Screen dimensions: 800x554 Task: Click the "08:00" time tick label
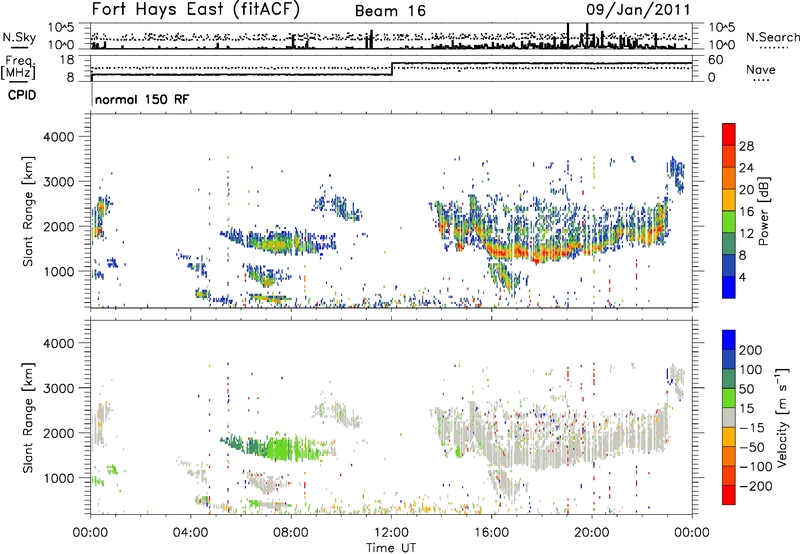tap(291, 533)
